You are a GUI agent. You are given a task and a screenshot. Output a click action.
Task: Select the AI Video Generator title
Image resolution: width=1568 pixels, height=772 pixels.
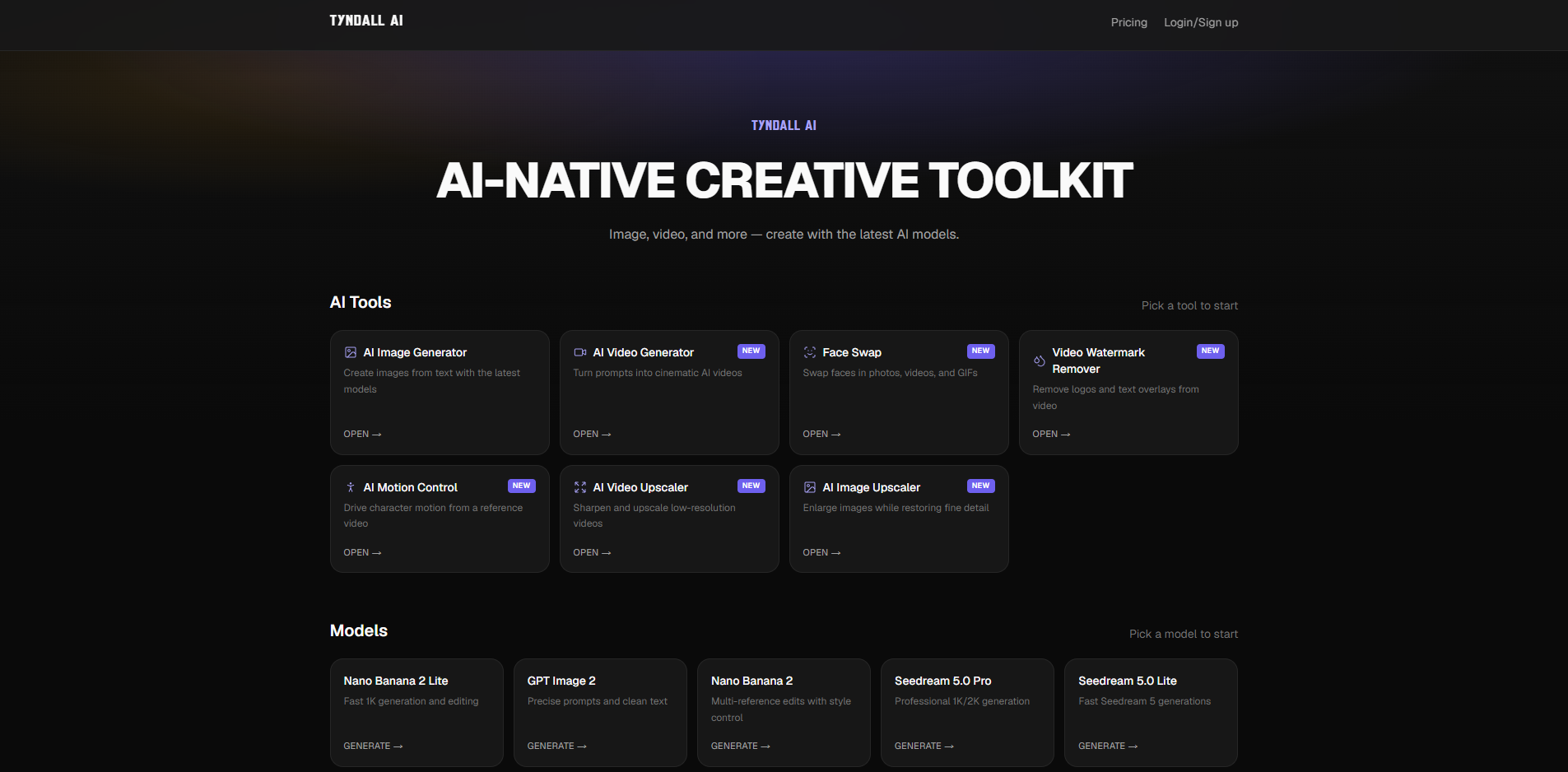pos(644,352)
